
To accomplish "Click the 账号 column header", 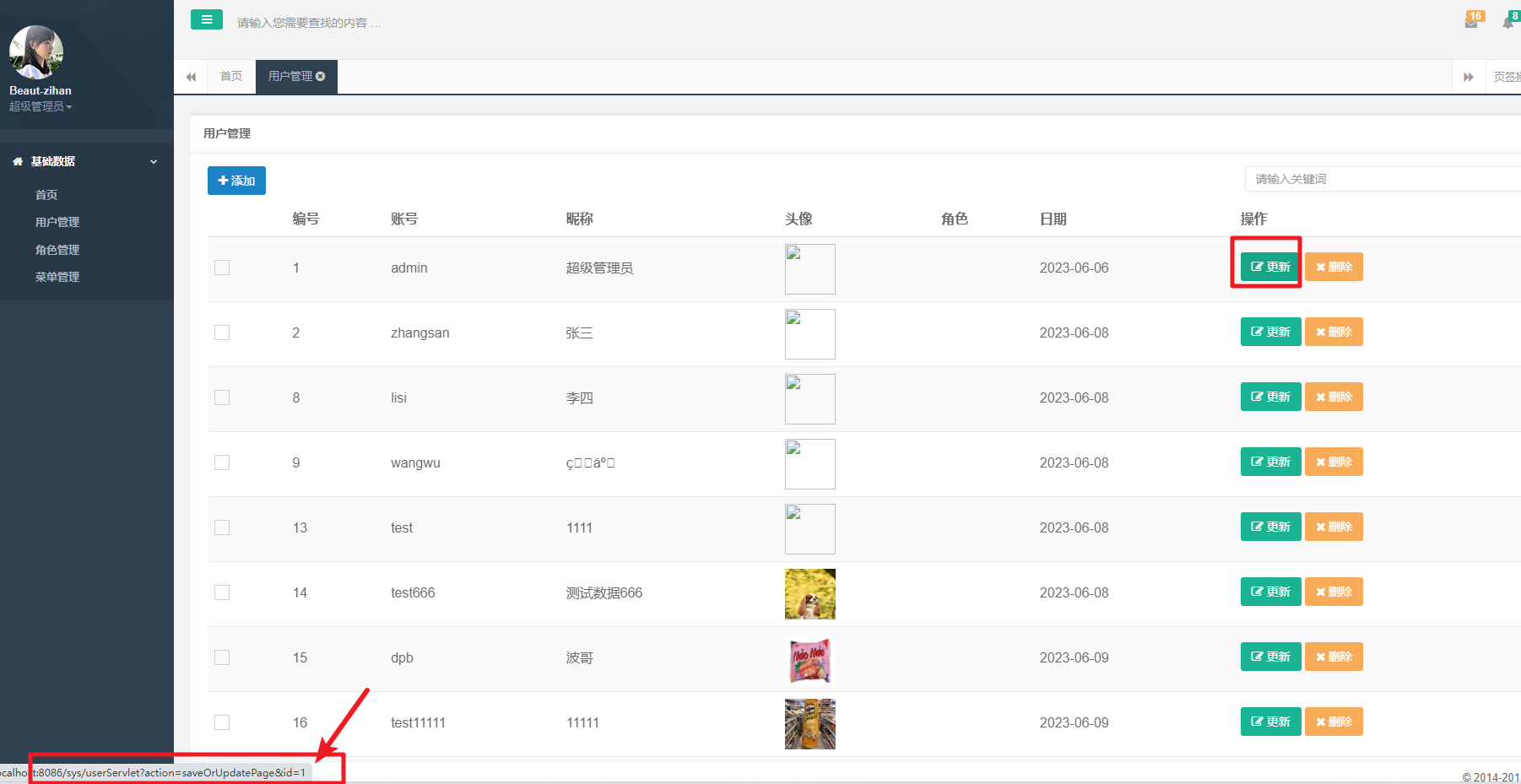I will tap(404, 219).
